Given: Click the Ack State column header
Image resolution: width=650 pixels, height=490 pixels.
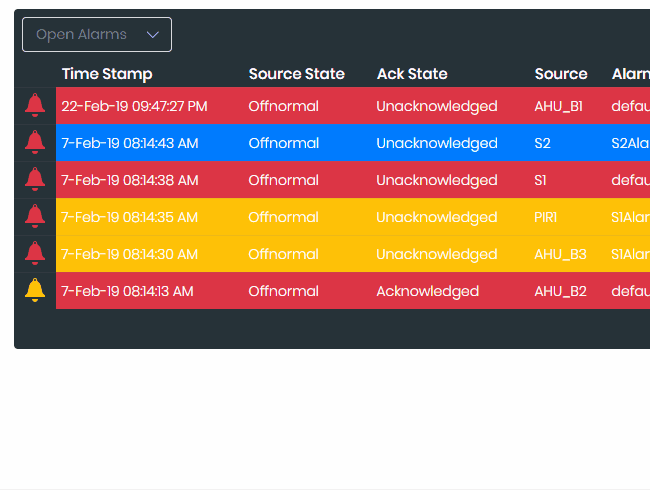Looking at the screenshot, I should click(412, 74).
